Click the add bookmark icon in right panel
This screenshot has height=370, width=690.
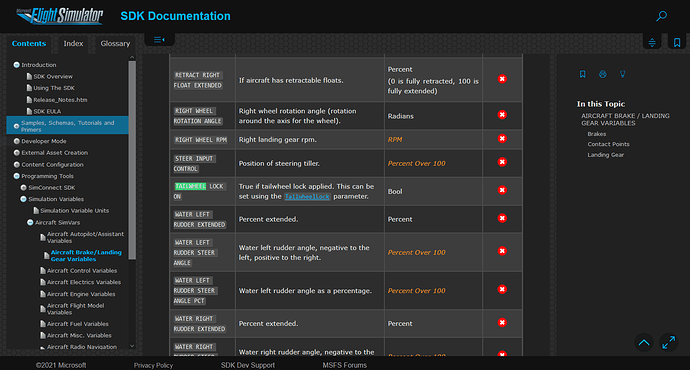click(x=582, y=74)
